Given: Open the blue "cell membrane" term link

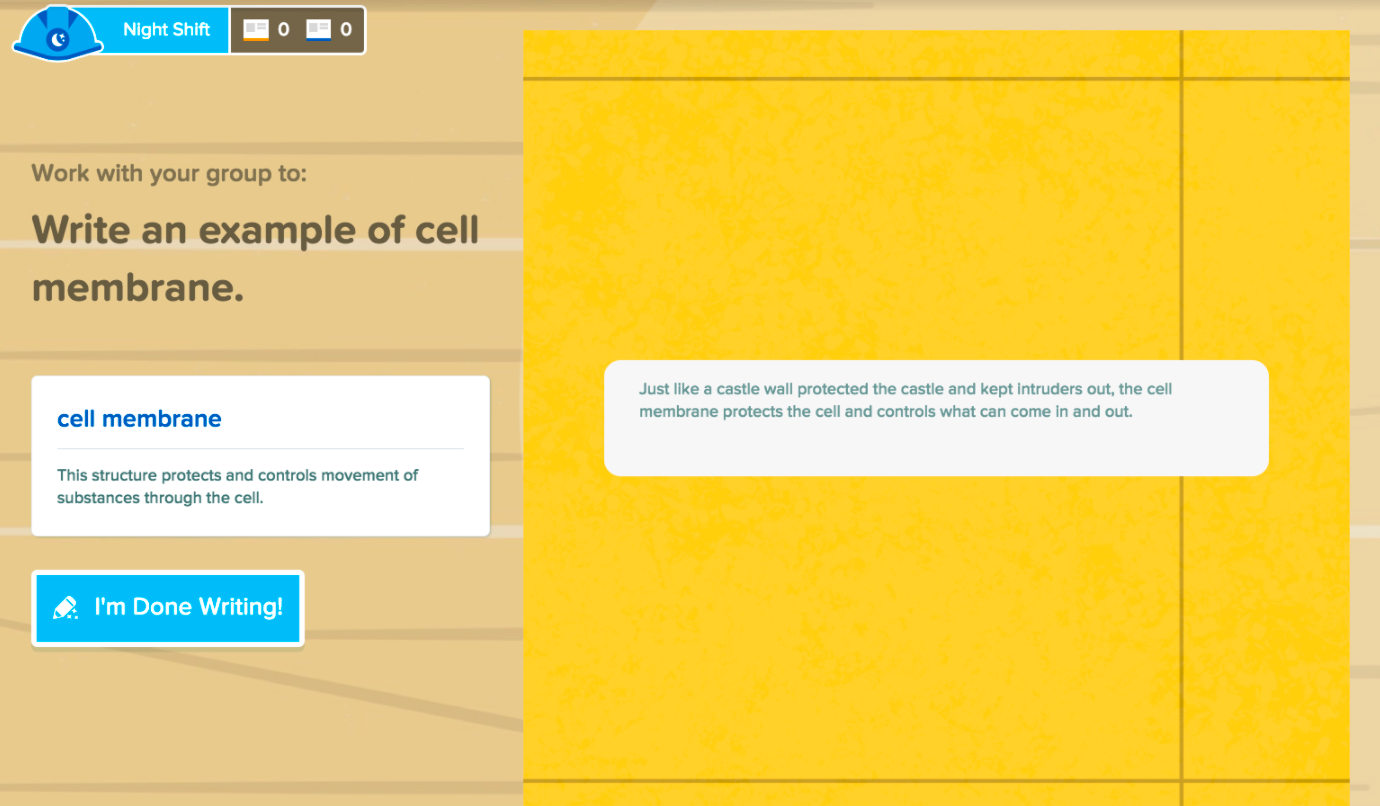Looking at the screenshot, I should tap(139, 418).
